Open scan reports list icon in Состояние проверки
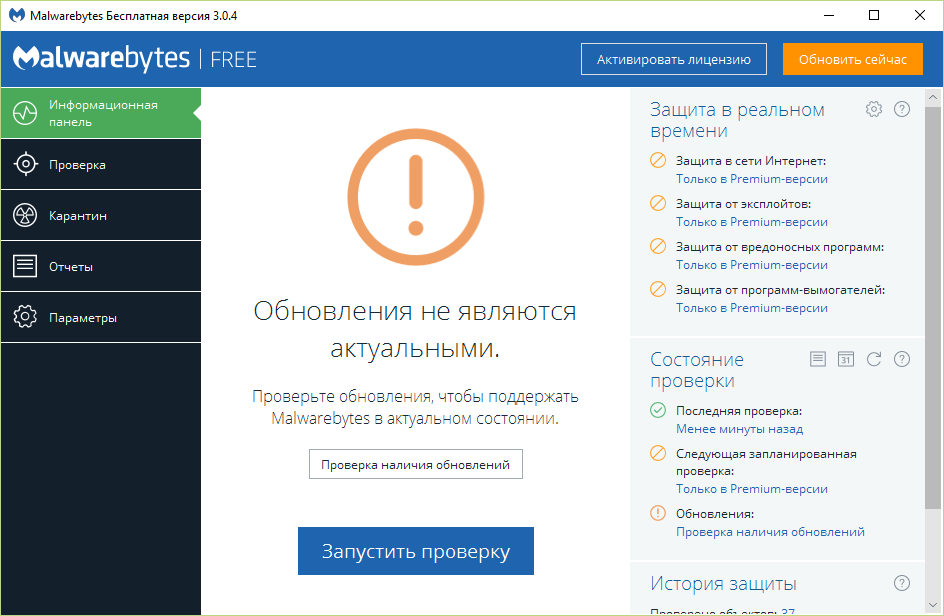 pos(818,359)
